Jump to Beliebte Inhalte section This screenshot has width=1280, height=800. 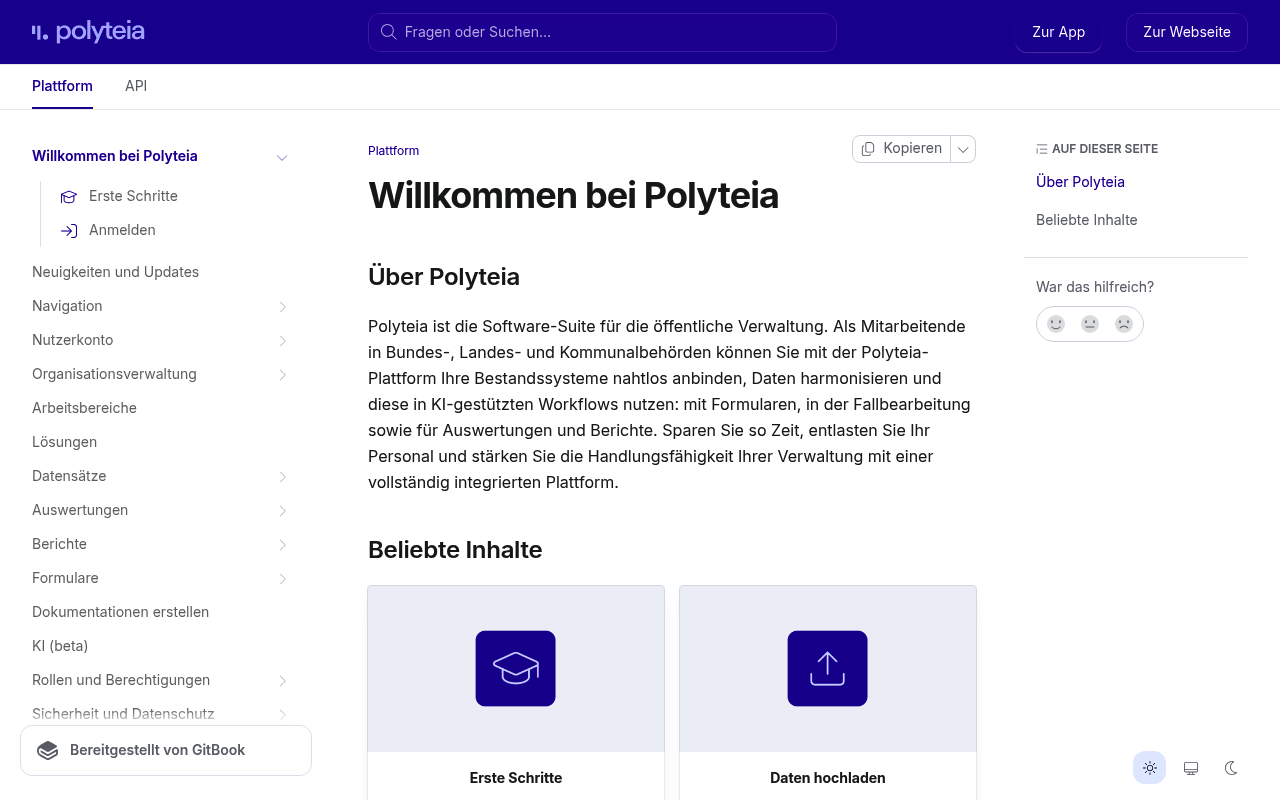tap(1086, 220)
